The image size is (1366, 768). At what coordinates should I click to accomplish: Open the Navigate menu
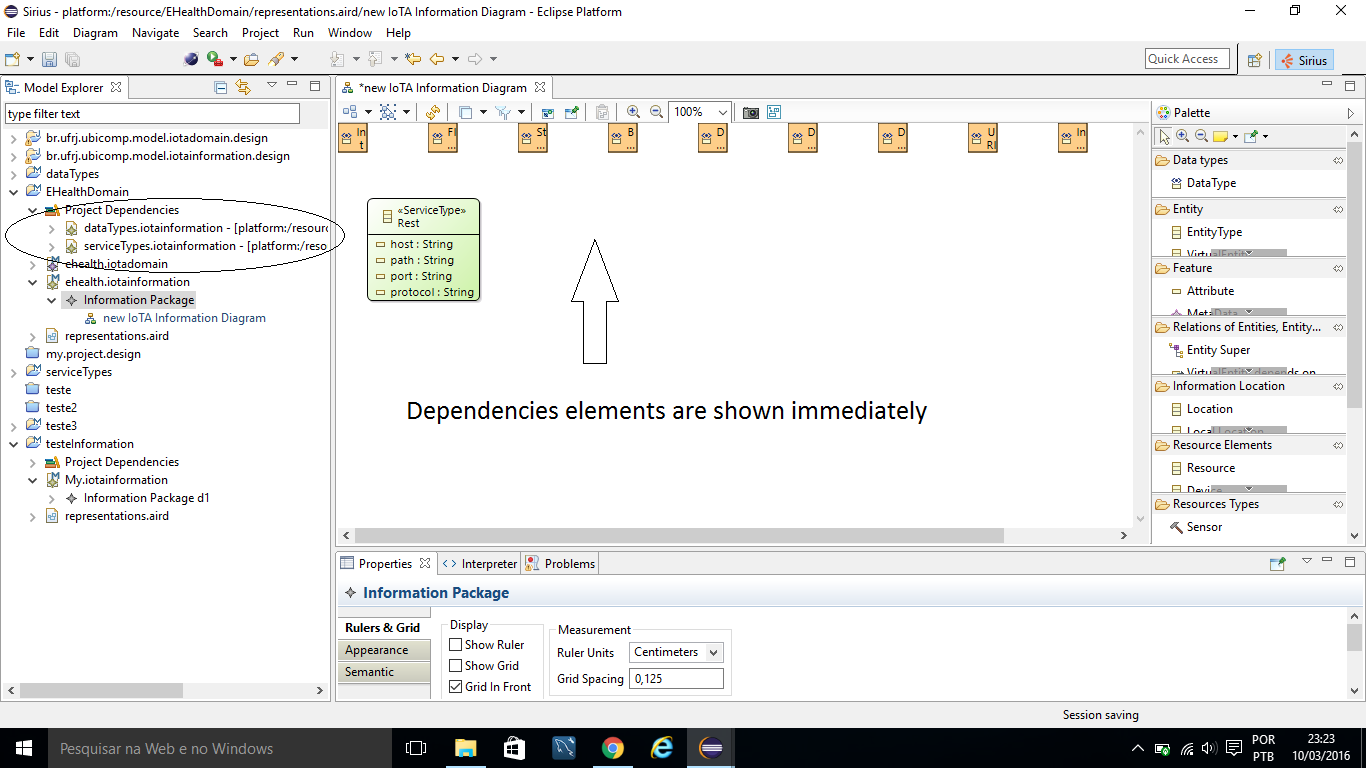point(155,33)
